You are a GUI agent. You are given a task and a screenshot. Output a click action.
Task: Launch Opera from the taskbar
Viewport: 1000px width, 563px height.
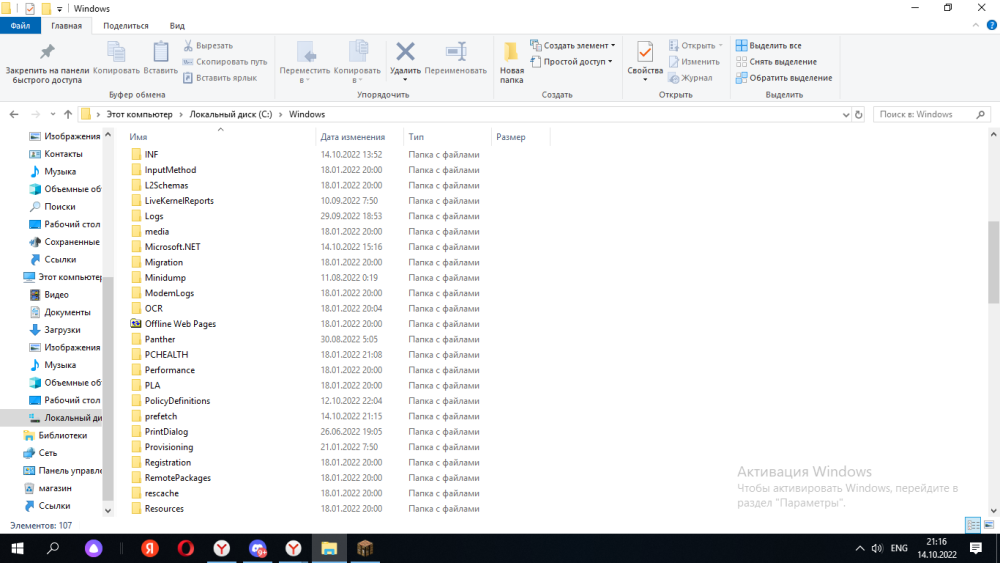point(186,548)
